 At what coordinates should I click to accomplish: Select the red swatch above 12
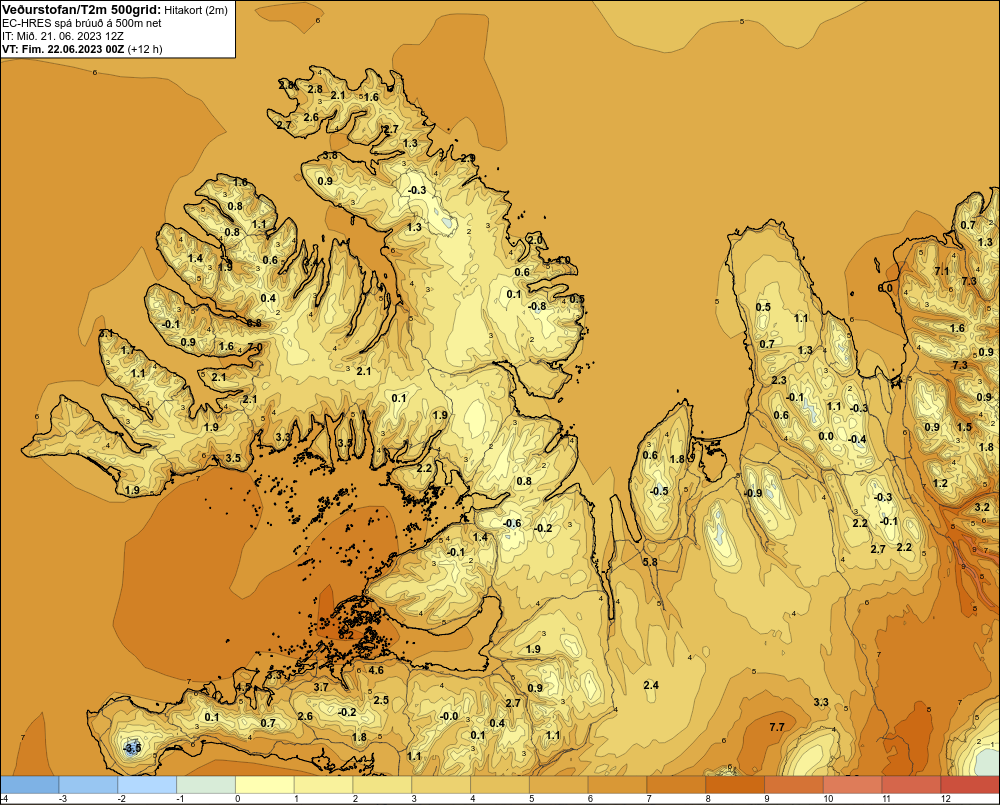coord(970,785)
